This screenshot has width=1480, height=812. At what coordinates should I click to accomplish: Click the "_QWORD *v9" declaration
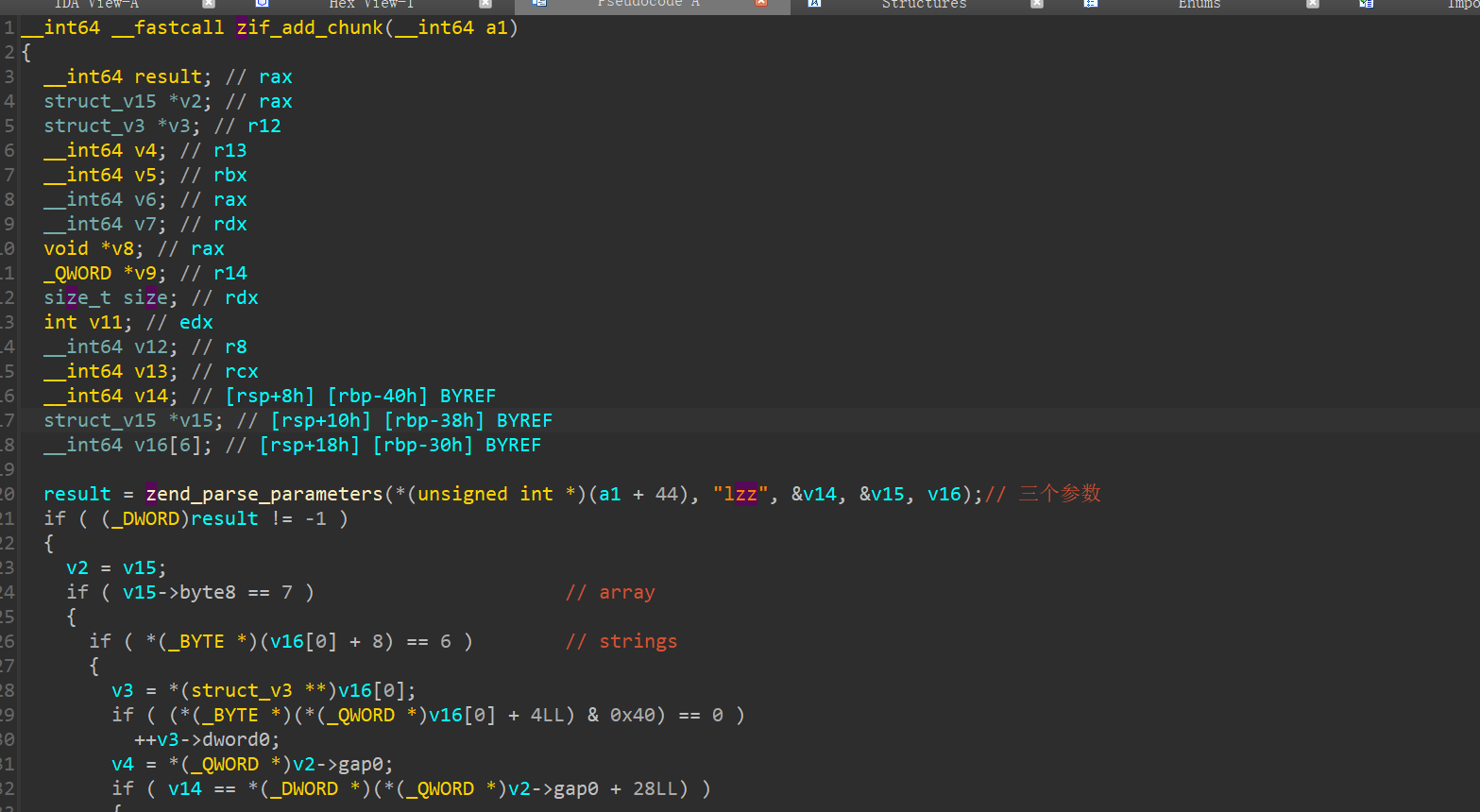[105, 273]
